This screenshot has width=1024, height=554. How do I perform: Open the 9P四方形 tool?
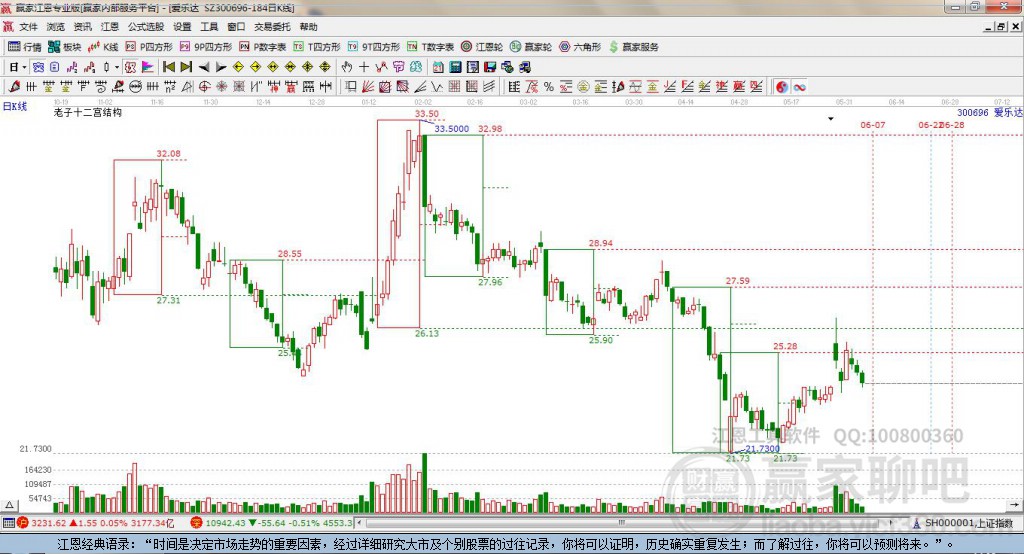(x=206, y=47)
